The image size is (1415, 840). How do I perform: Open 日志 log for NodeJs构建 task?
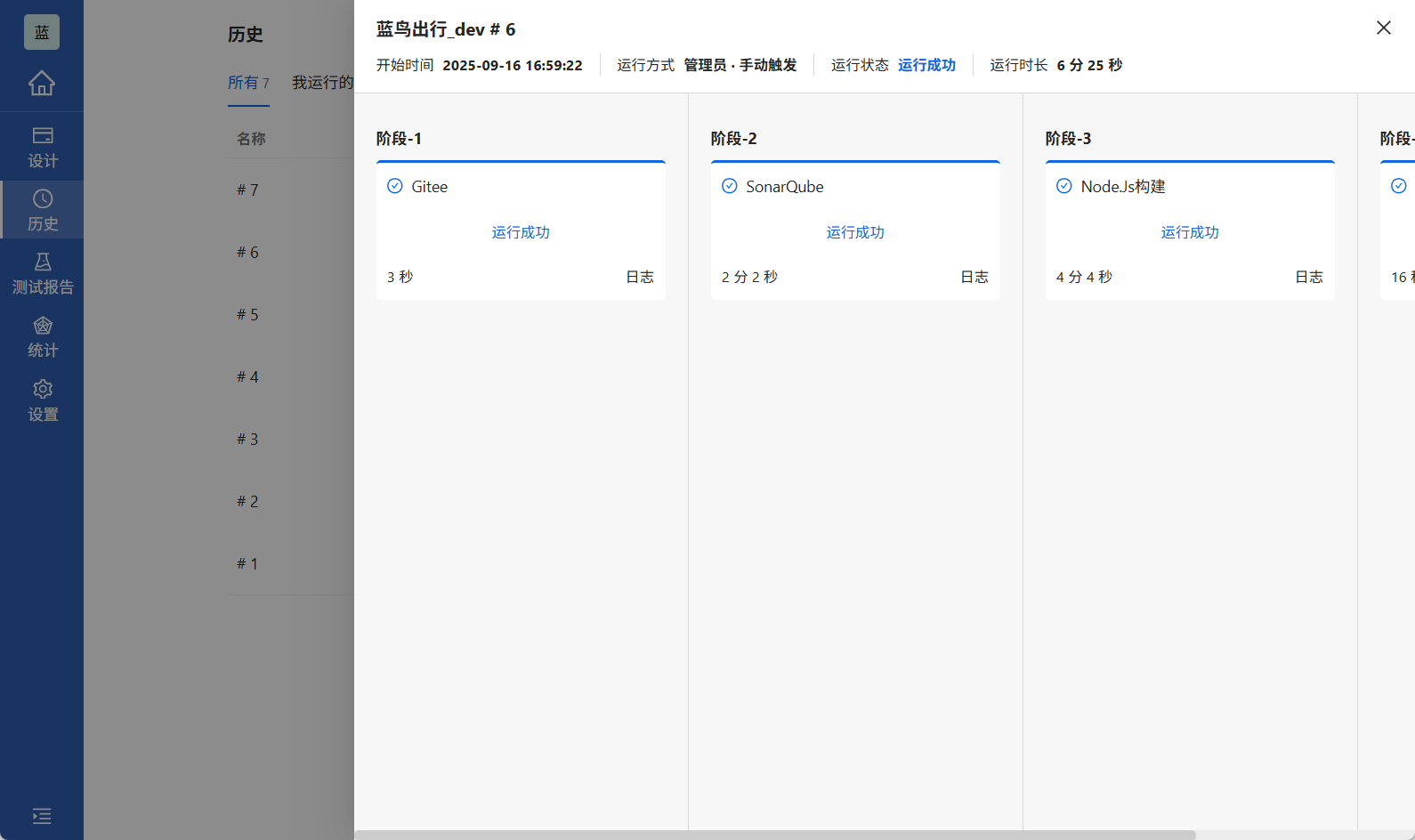[x=1308, y=277]
